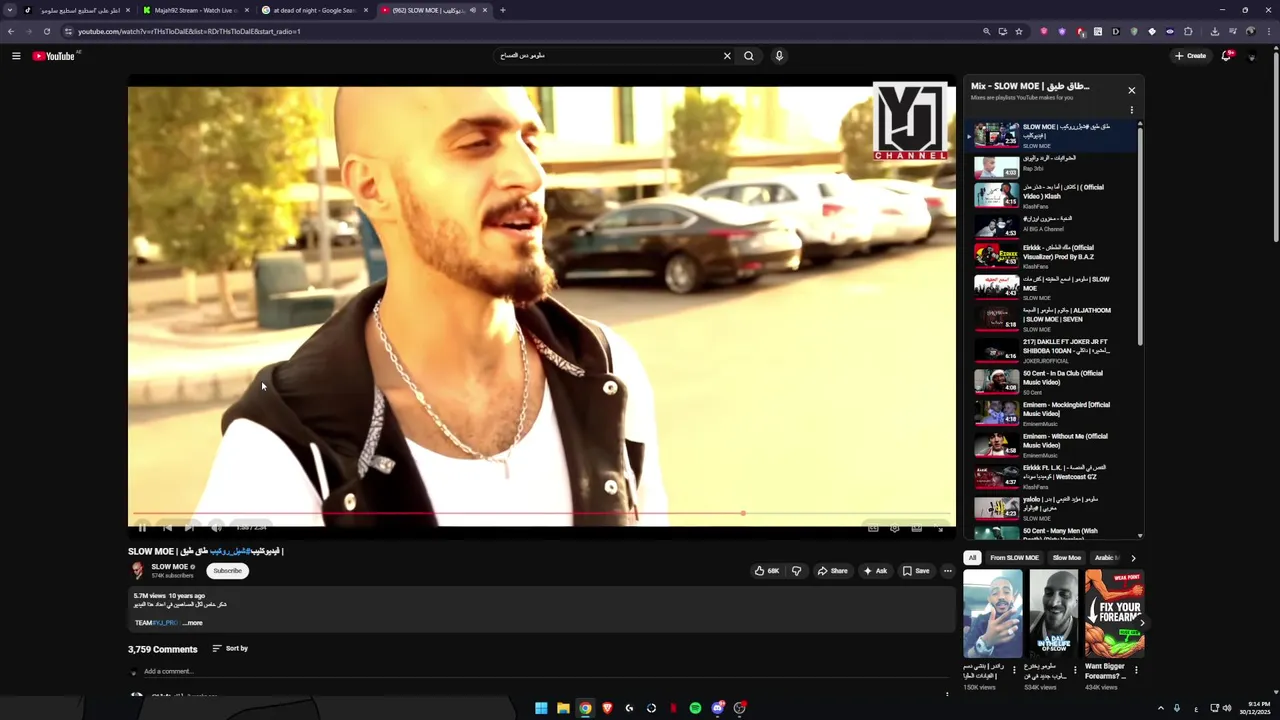Pause the video with the player control
Screen dimensions: 1280x720
[142, 527]
